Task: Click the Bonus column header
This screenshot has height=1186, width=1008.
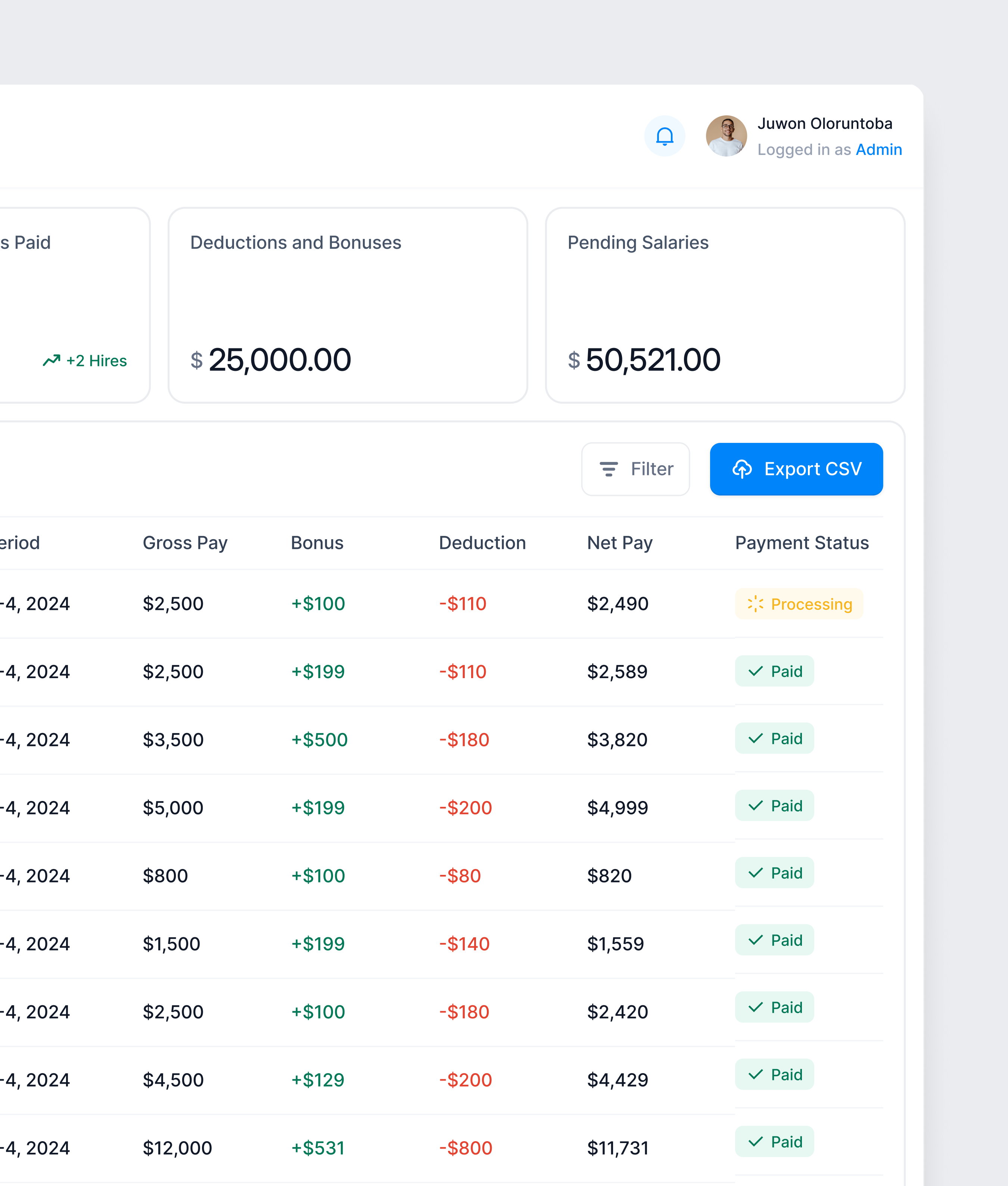Action: [x=317, y=543]
